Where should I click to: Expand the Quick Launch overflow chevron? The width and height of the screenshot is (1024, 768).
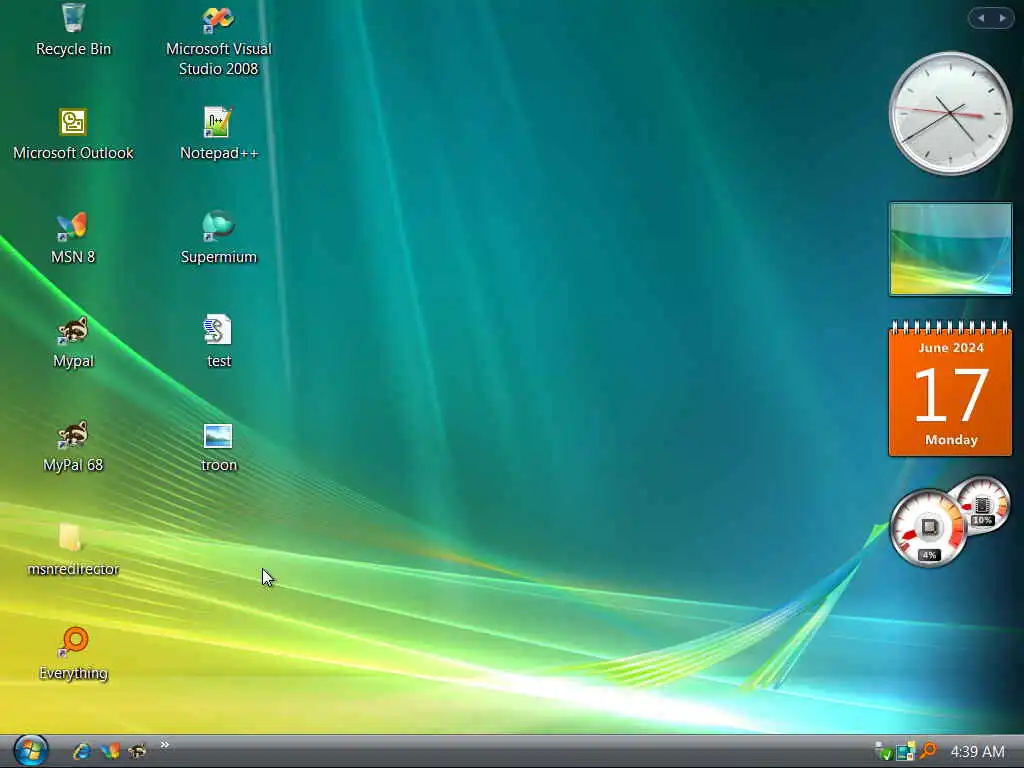coord(165,744)
